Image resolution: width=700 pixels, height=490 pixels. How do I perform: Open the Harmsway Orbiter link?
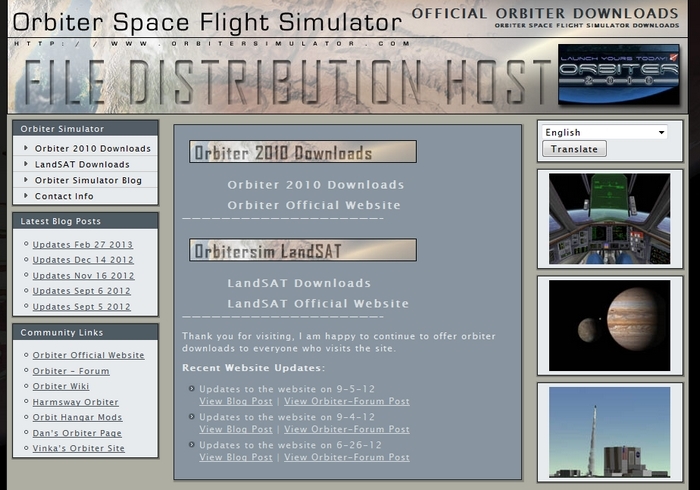point(75,402)
